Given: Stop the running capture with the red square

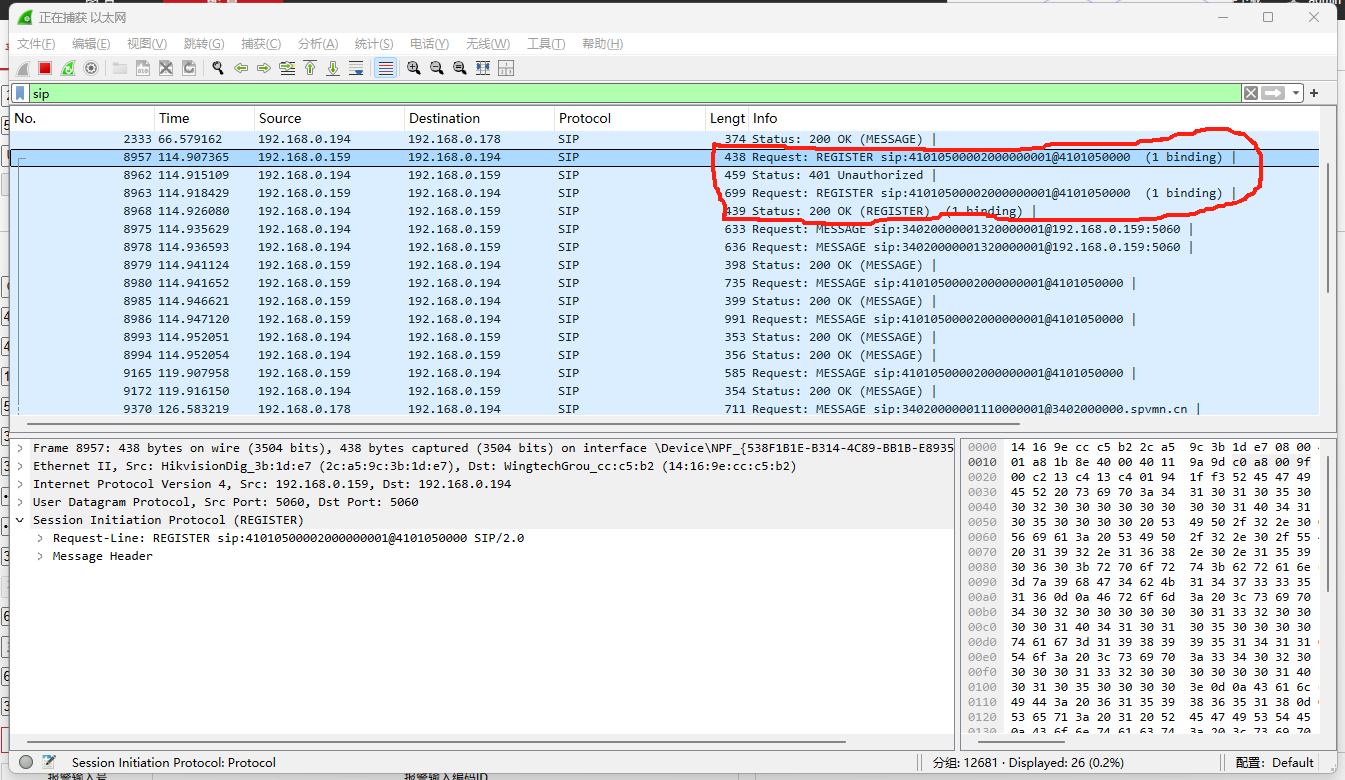Looking at the screenshot, I should 45,68.
